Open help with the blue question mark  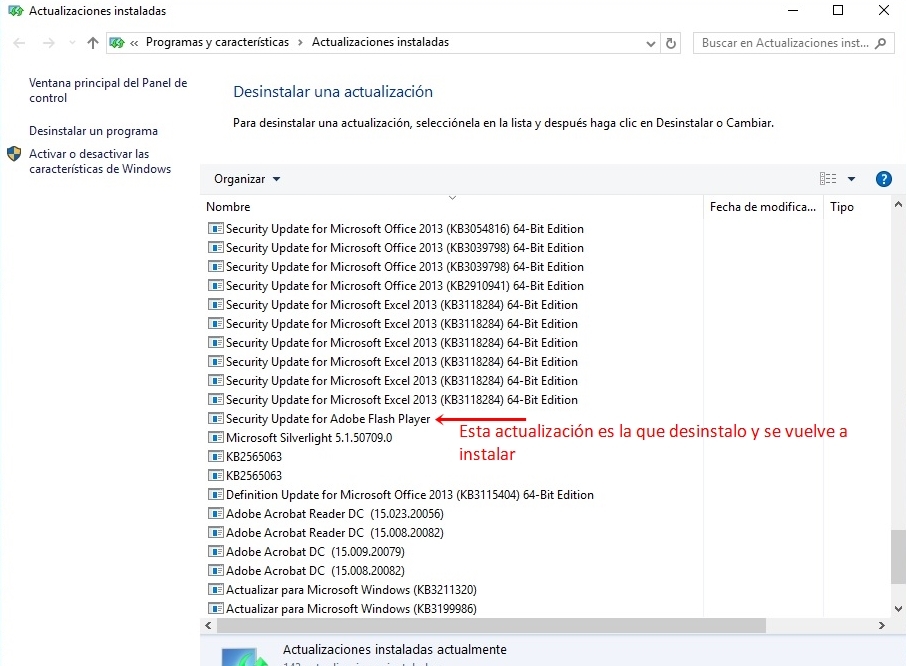883,179
